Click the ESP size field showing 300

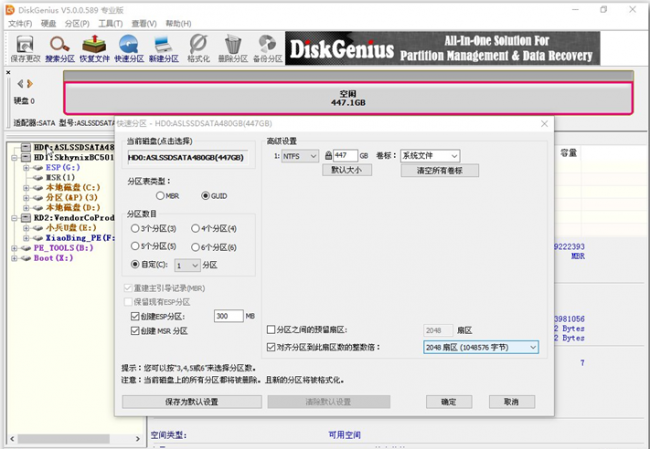coord(228,316)
